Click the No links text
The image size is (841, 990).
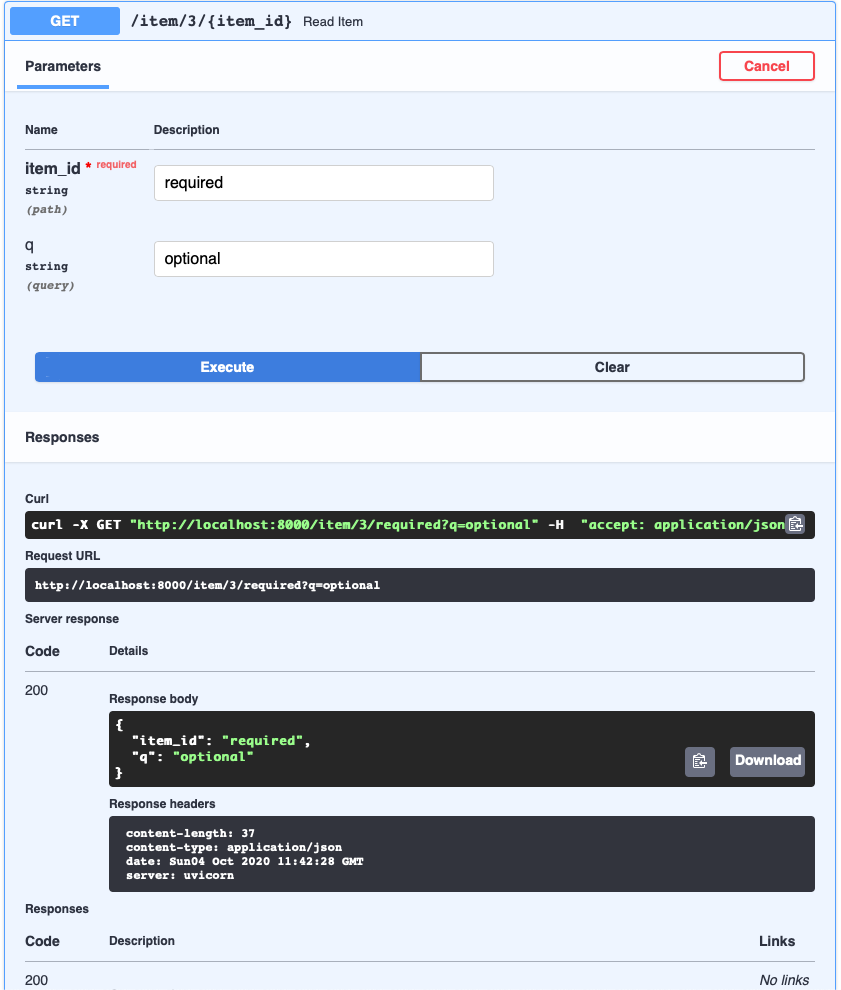click(x=784, y=980)
